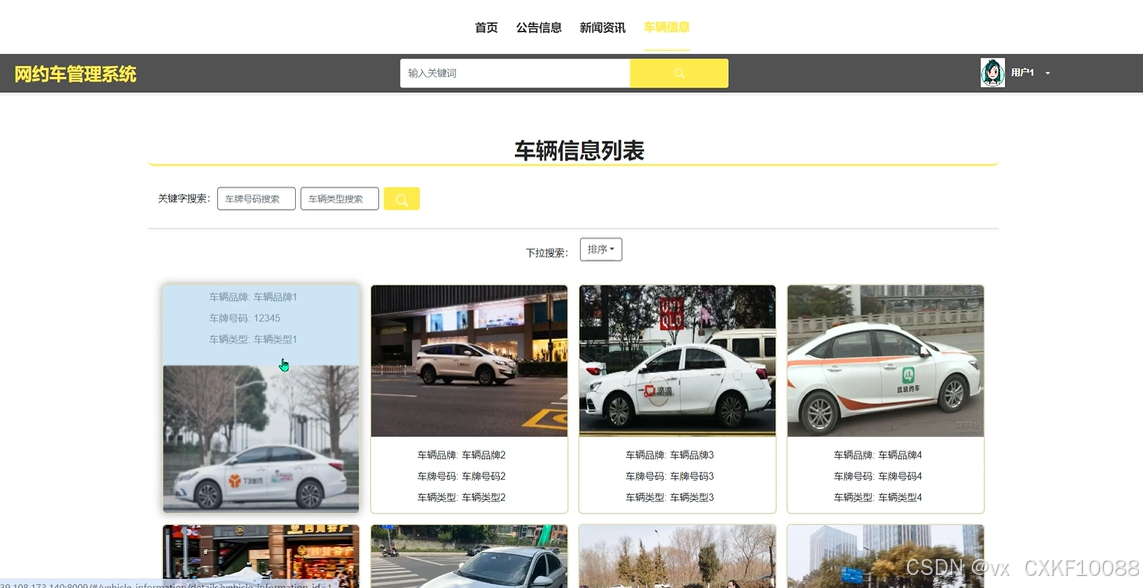The image size is (1143, 588).
Task: Click the user avatar icon
Action: 992,73
